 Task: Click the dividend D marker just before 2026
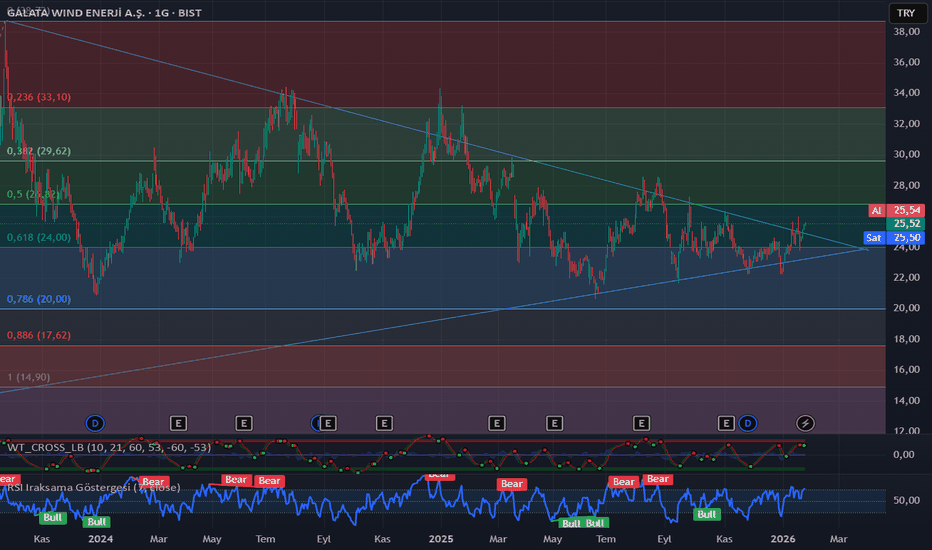(x=747, y=423)
